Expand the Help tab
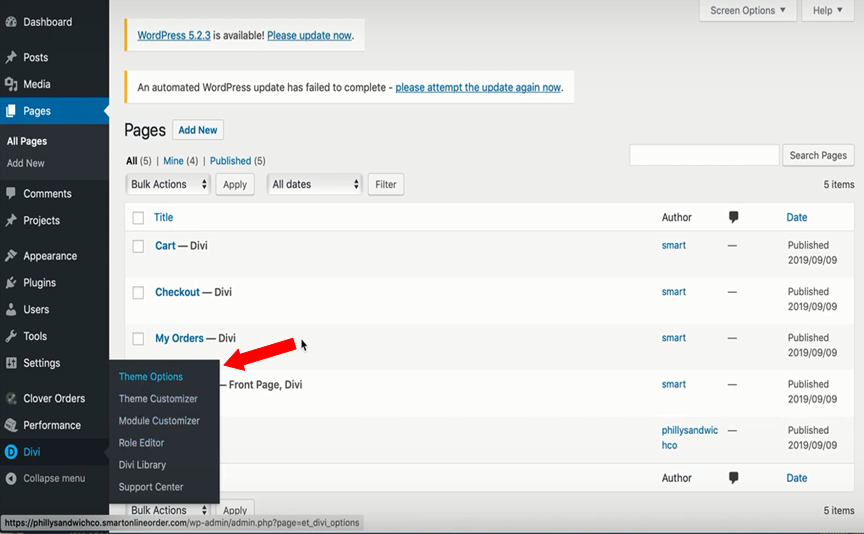 [x=828, y=10]
